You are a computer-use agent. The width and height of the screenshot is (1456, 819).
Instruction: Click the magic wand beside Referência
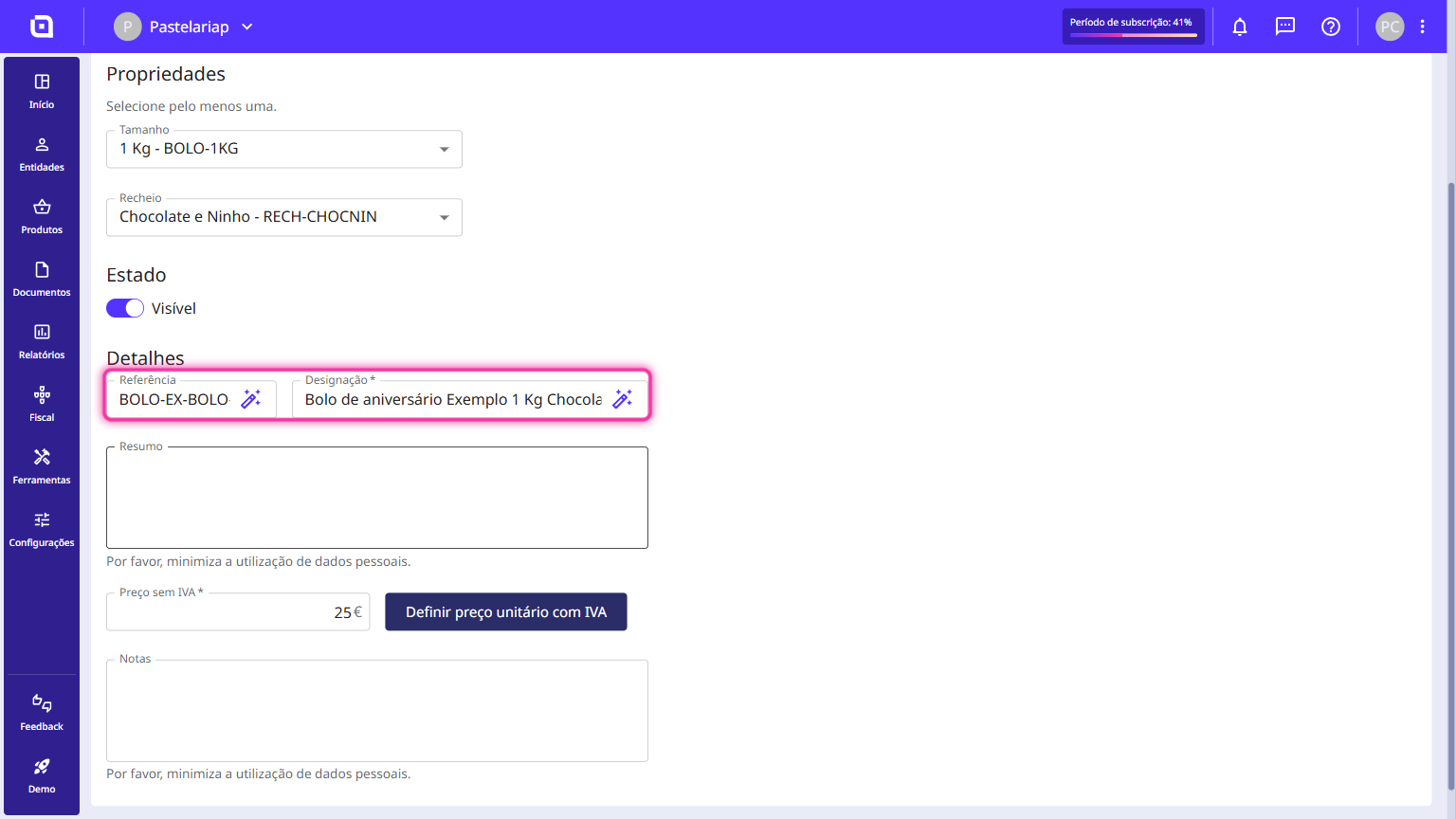(x=251, y=399)
